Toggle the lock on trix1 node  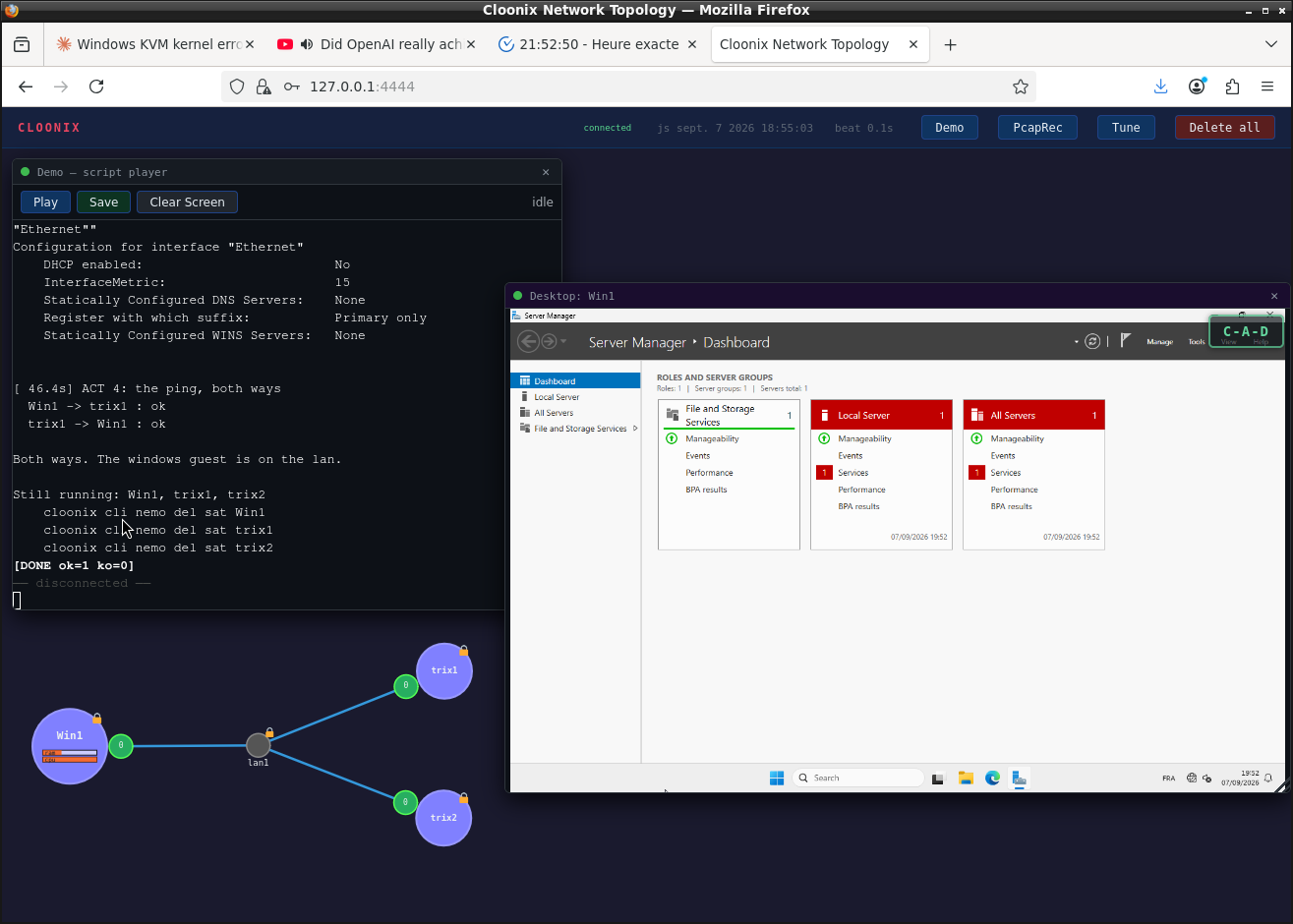(x=463, y=650)
